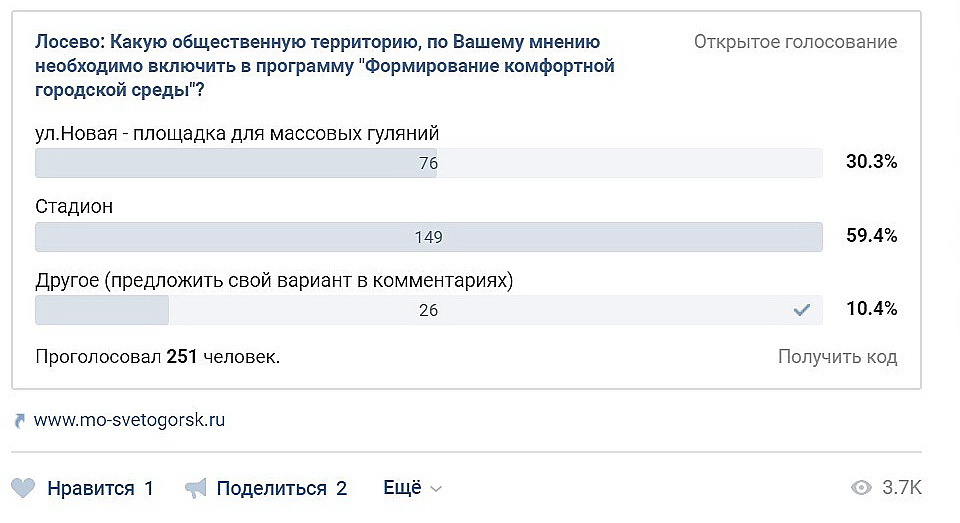This screenshot has height=523, width=960.
Task: Click the chevron next to Ещё
Action: click(x=436, y=489)
